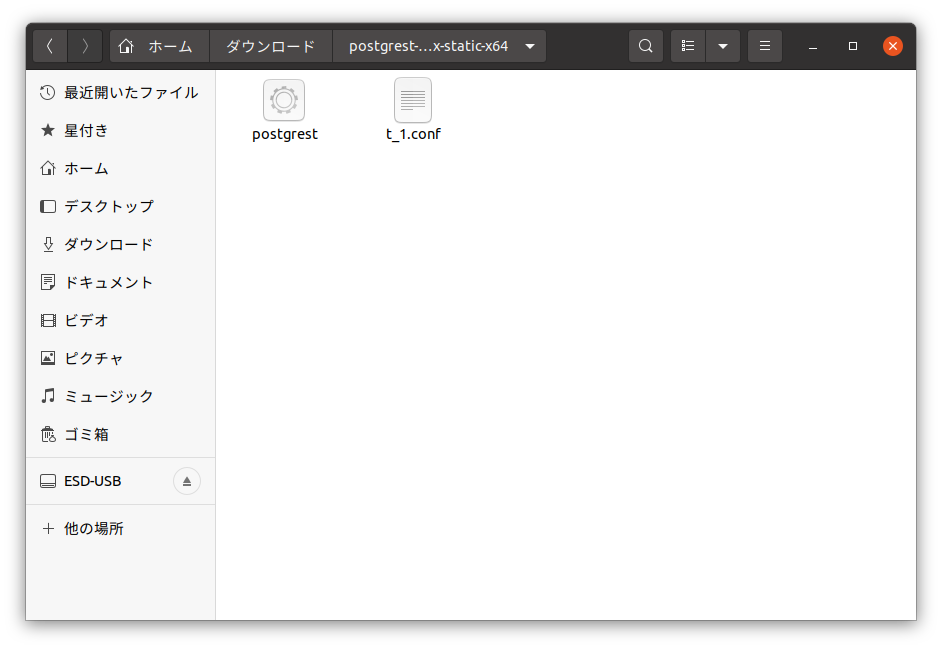Maximize the file manager window

pos(852,46)
